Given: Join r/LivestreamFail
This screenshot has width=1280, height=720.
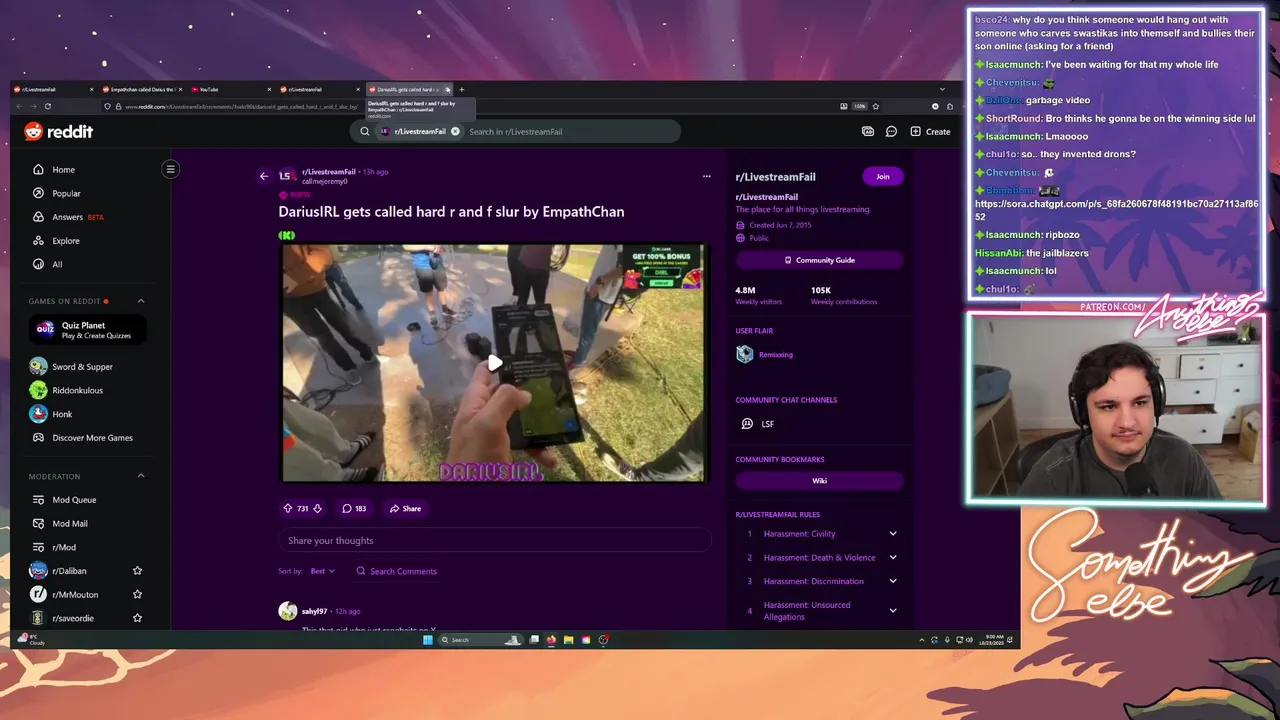Looking at the screenshot, I should coord(883,176).
